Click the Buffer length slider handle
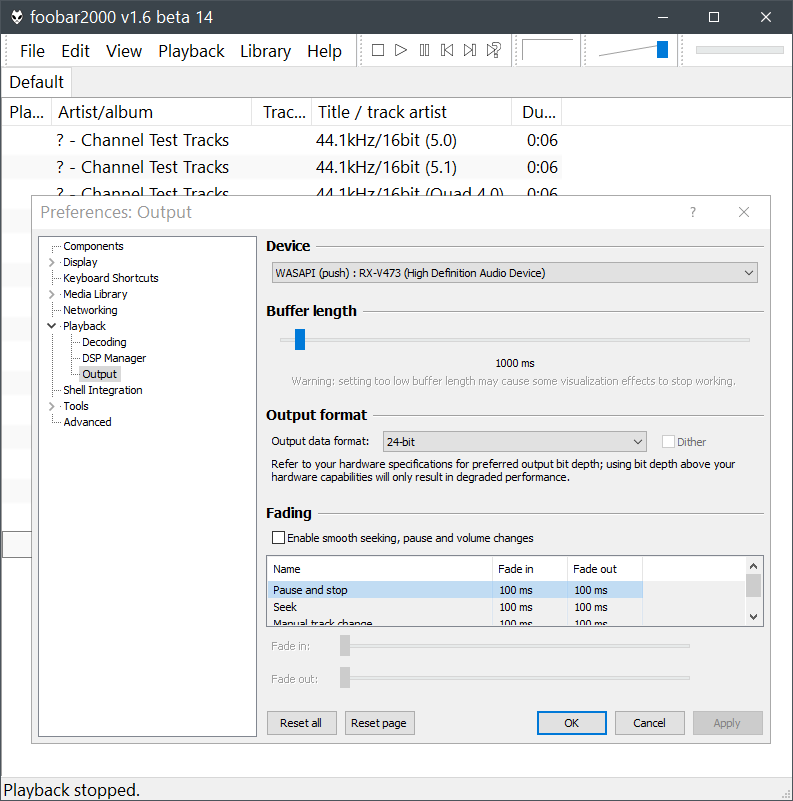 [299, 340]
